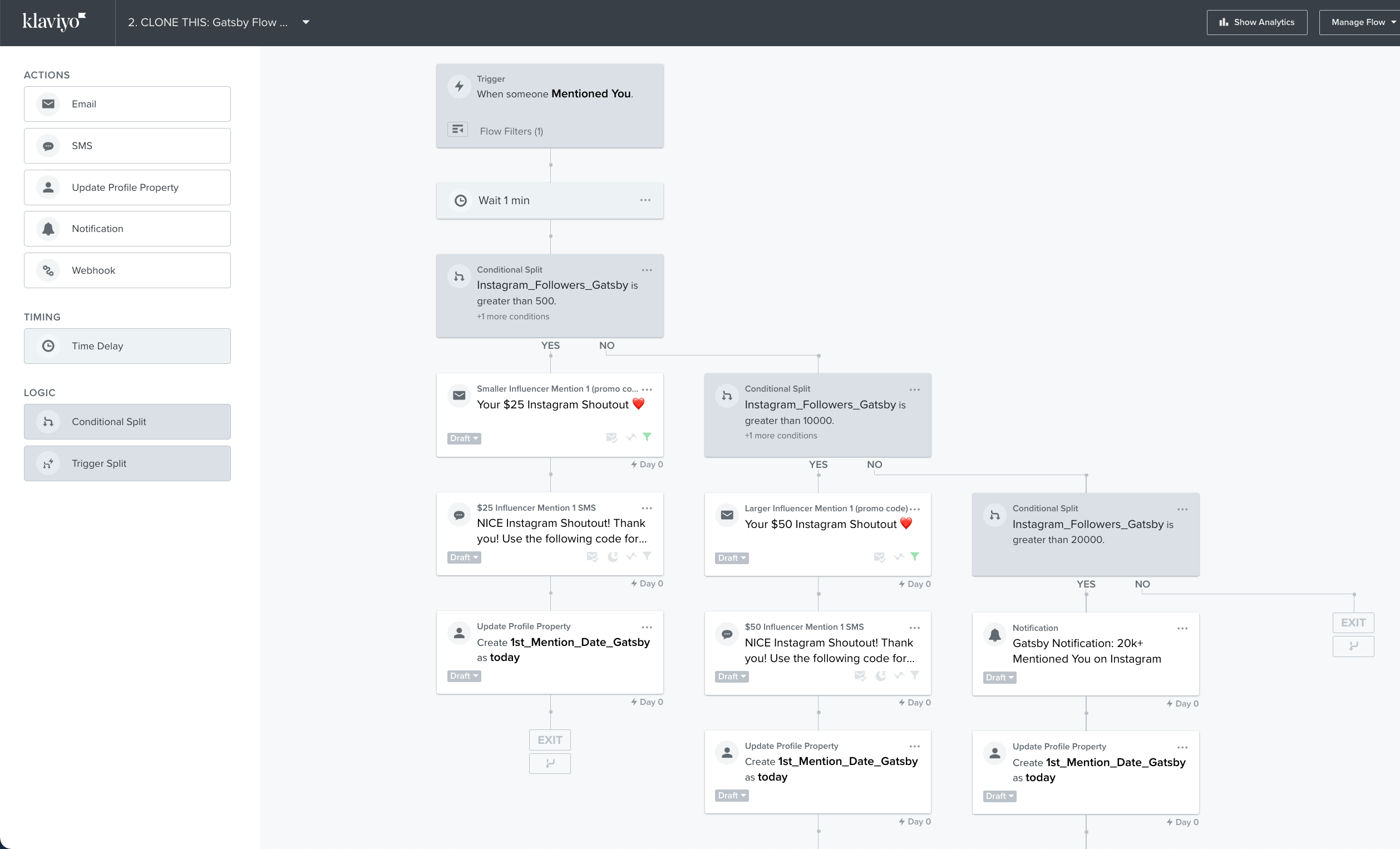Open Draft status on Larger Influencer Mention email
Viewport: 1400px width, 849px height.
click(732, 558)
